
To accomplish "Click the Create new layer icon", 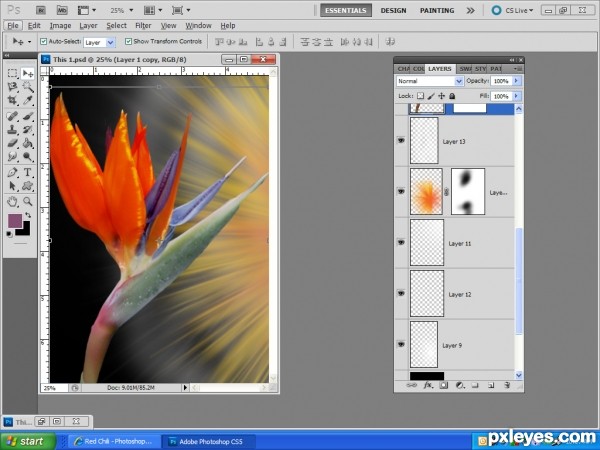I will coord(491,386).
